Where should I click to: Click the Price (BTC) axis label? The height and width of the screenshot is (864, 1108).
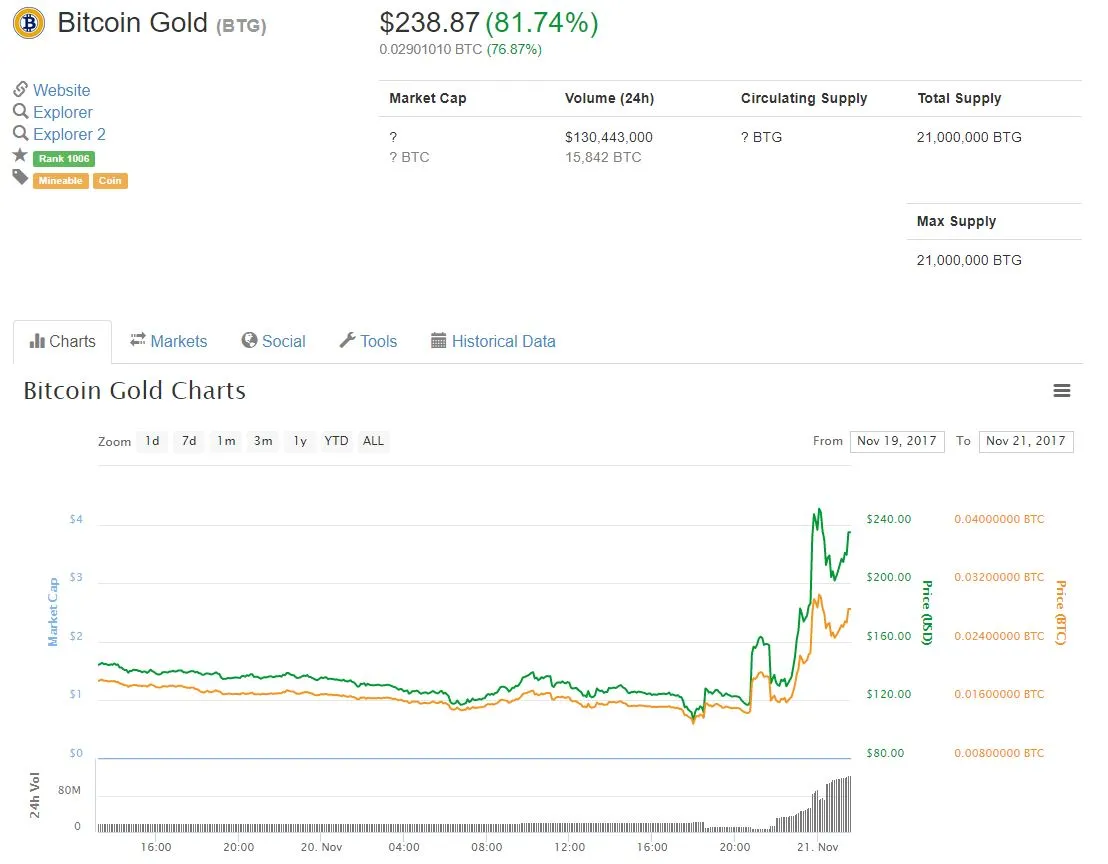tap(1060, 613)
